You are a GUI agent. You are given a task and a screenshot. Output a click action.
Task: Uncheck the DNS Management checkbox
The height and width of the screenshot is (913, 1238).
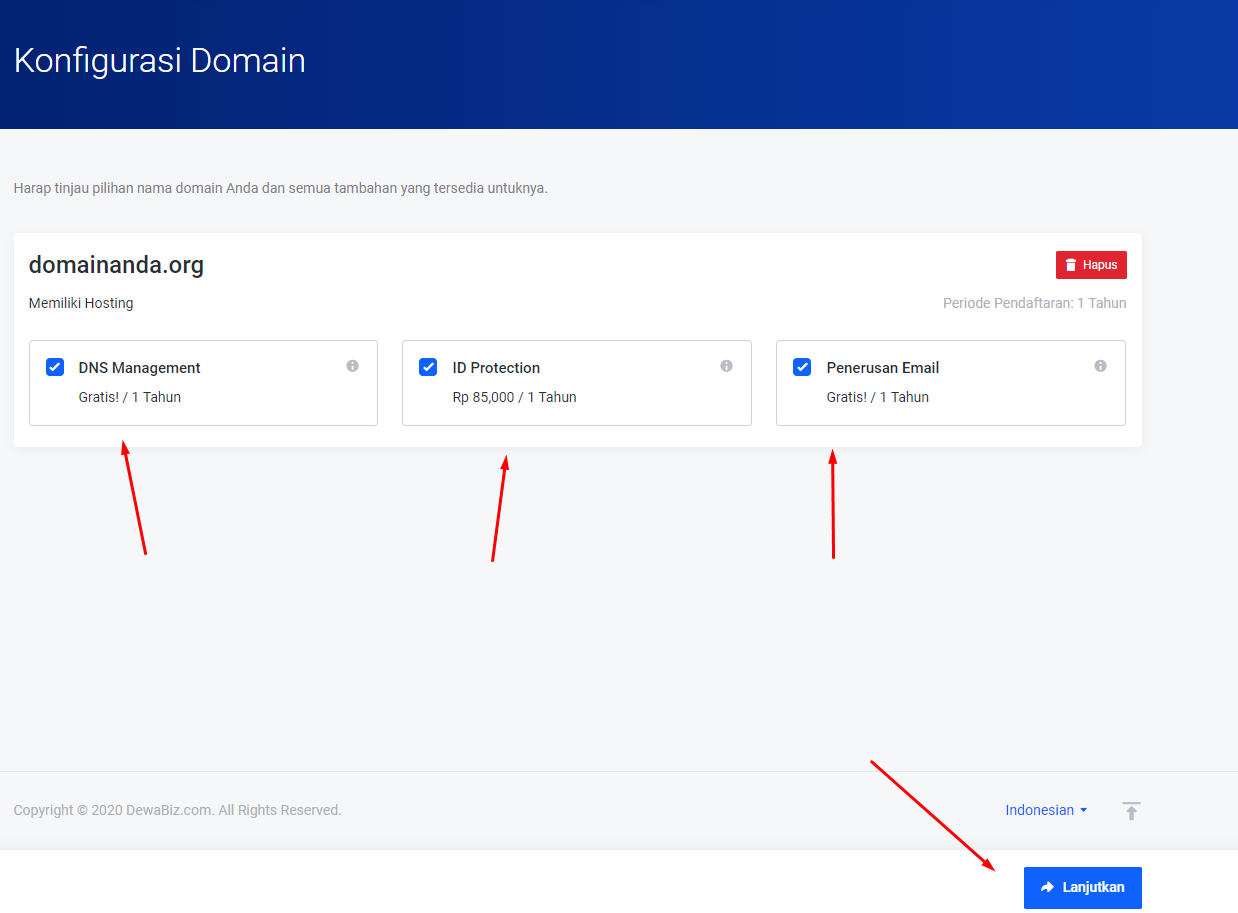(x=55, y=367)
